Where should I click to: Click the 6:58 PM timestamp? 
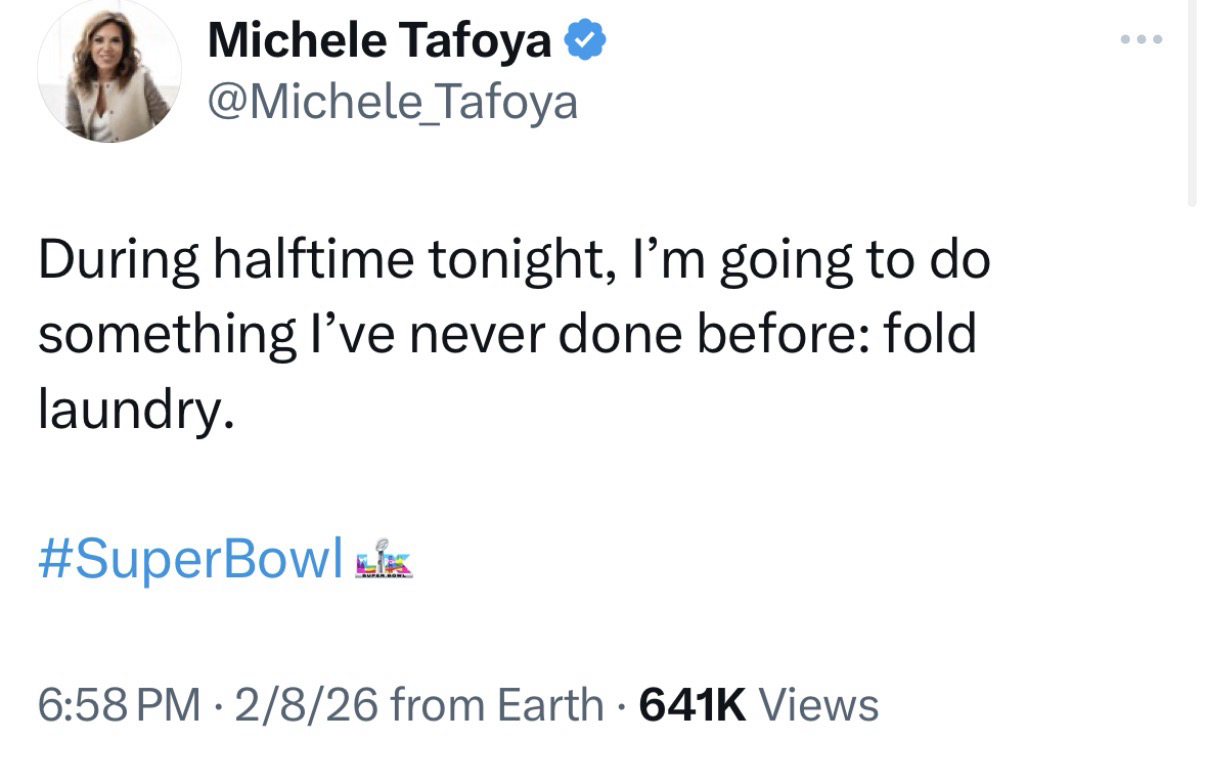(119, 704)
